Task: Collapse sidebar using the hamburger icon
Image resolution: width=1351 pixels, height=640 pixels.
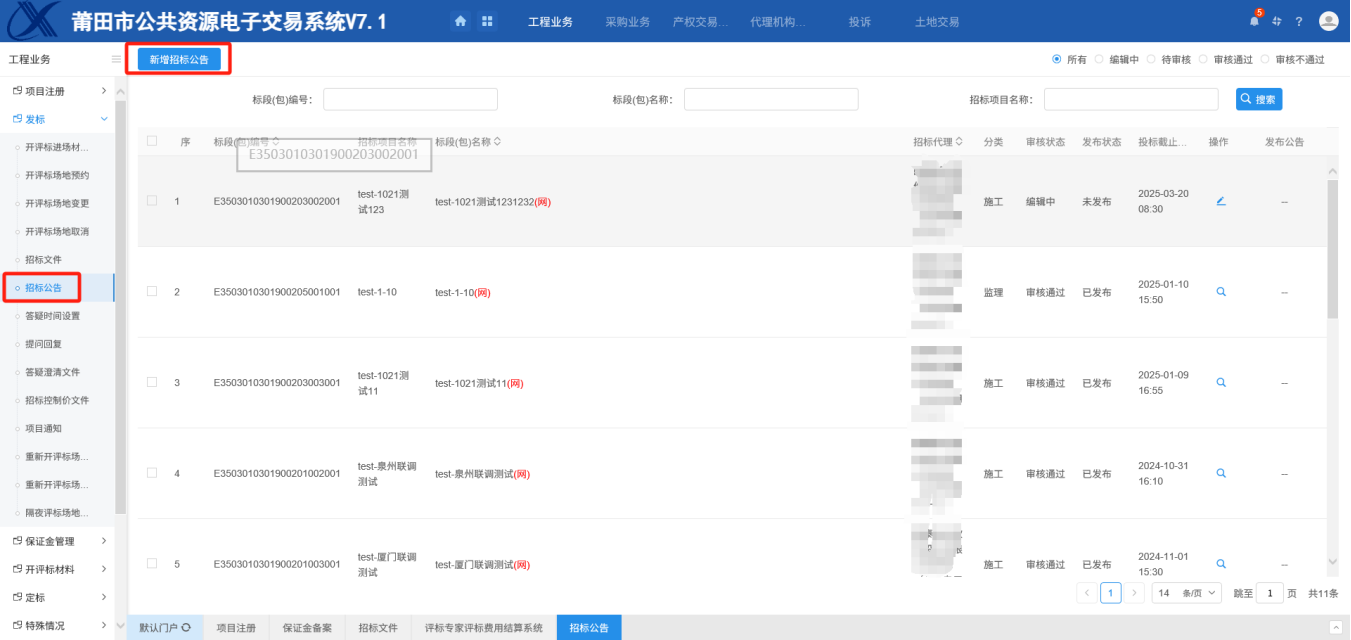Action: point(116,60)
